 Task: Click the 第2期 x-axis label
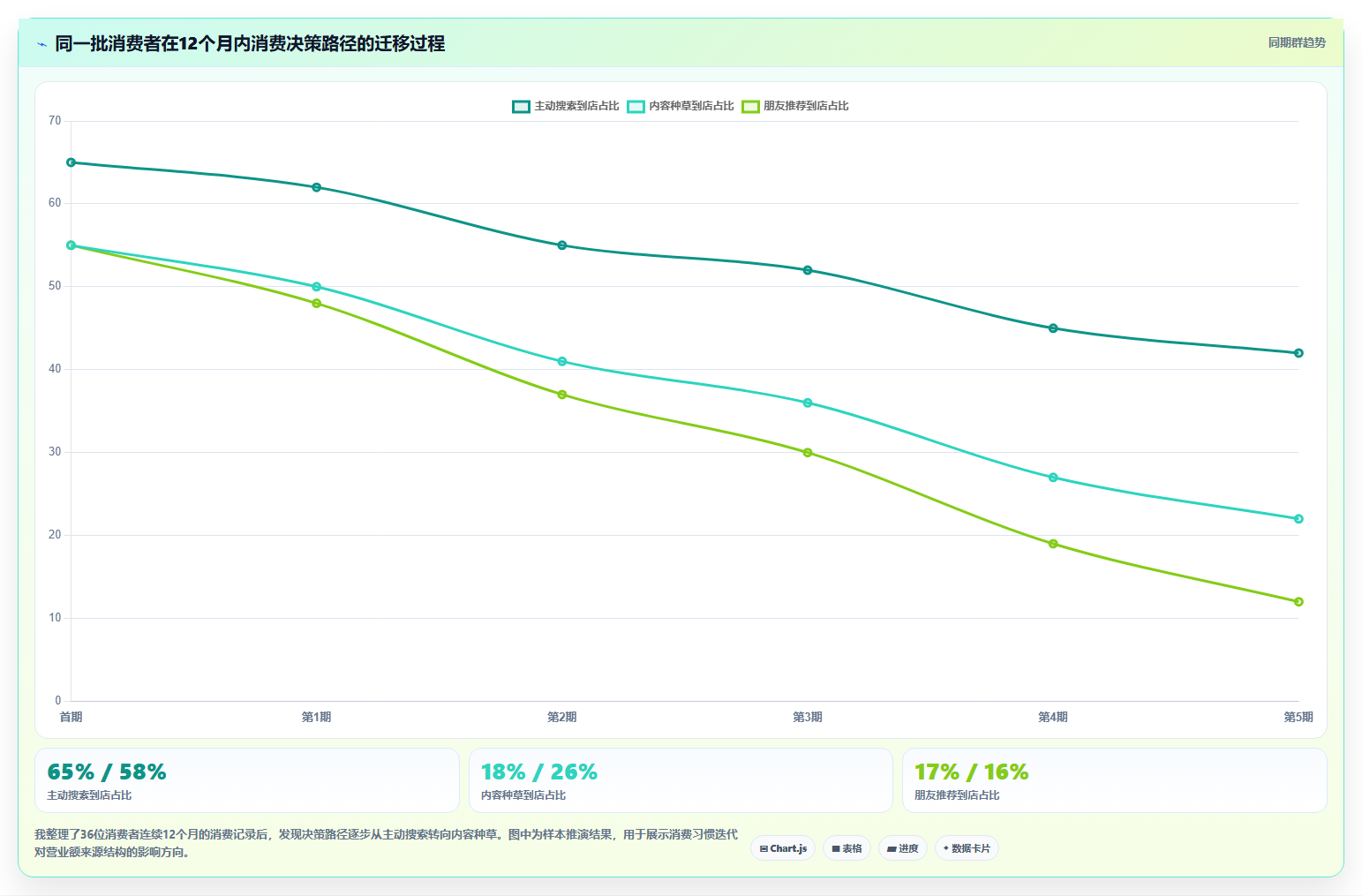coord(561,717)
